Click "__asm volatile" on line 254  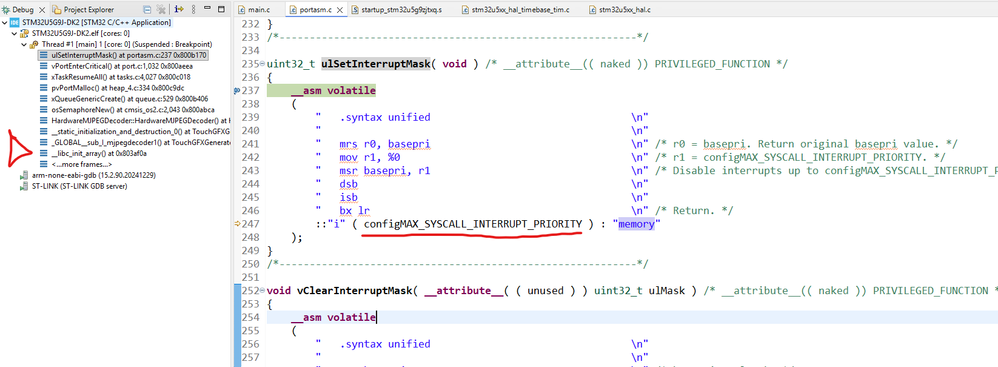(x=334, y=317)
